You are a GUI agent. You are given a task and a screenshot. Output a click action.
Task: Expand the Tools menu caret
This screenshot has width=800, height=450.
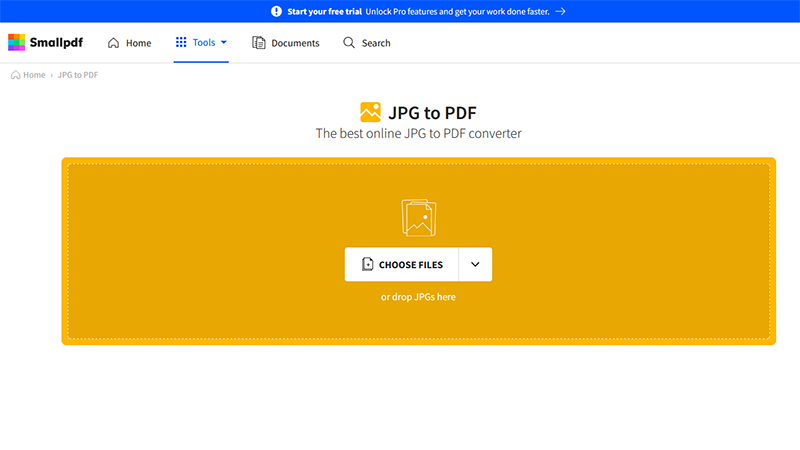point(224,43)
